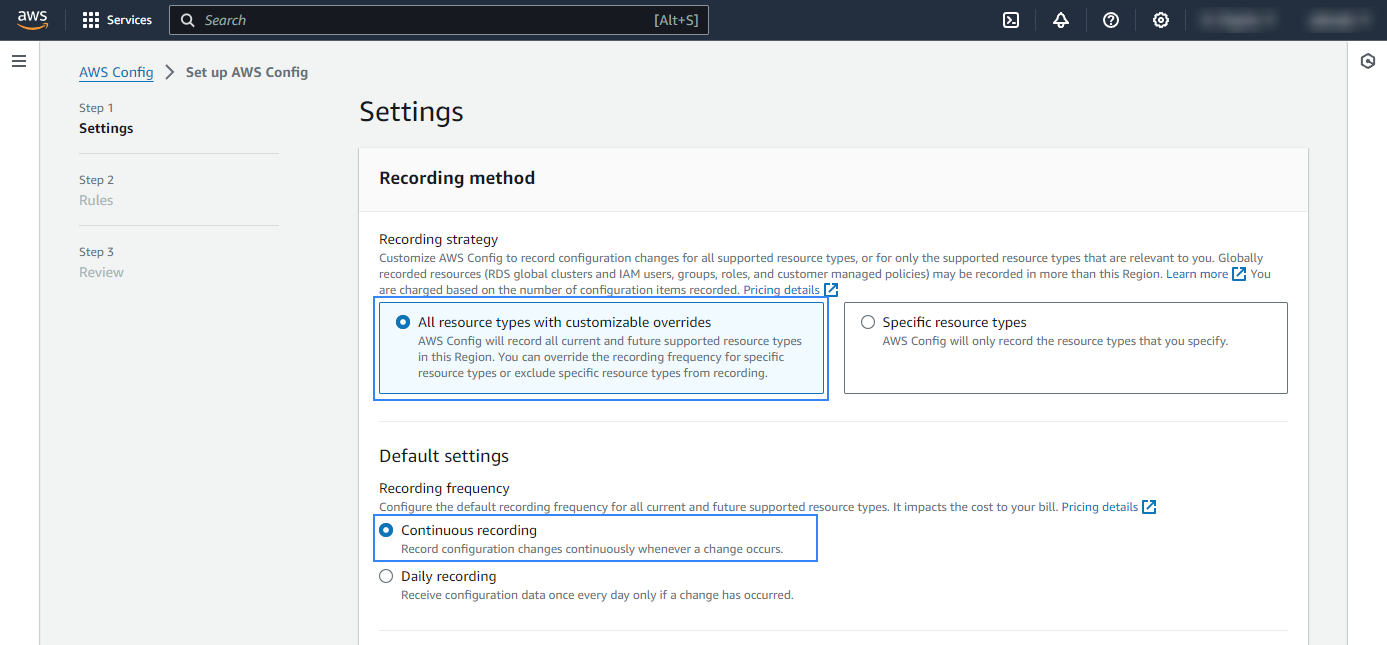This screenshot has height=645, width=1387.
Task: Open the notifications bell
Action: (x=1061, y=20)
